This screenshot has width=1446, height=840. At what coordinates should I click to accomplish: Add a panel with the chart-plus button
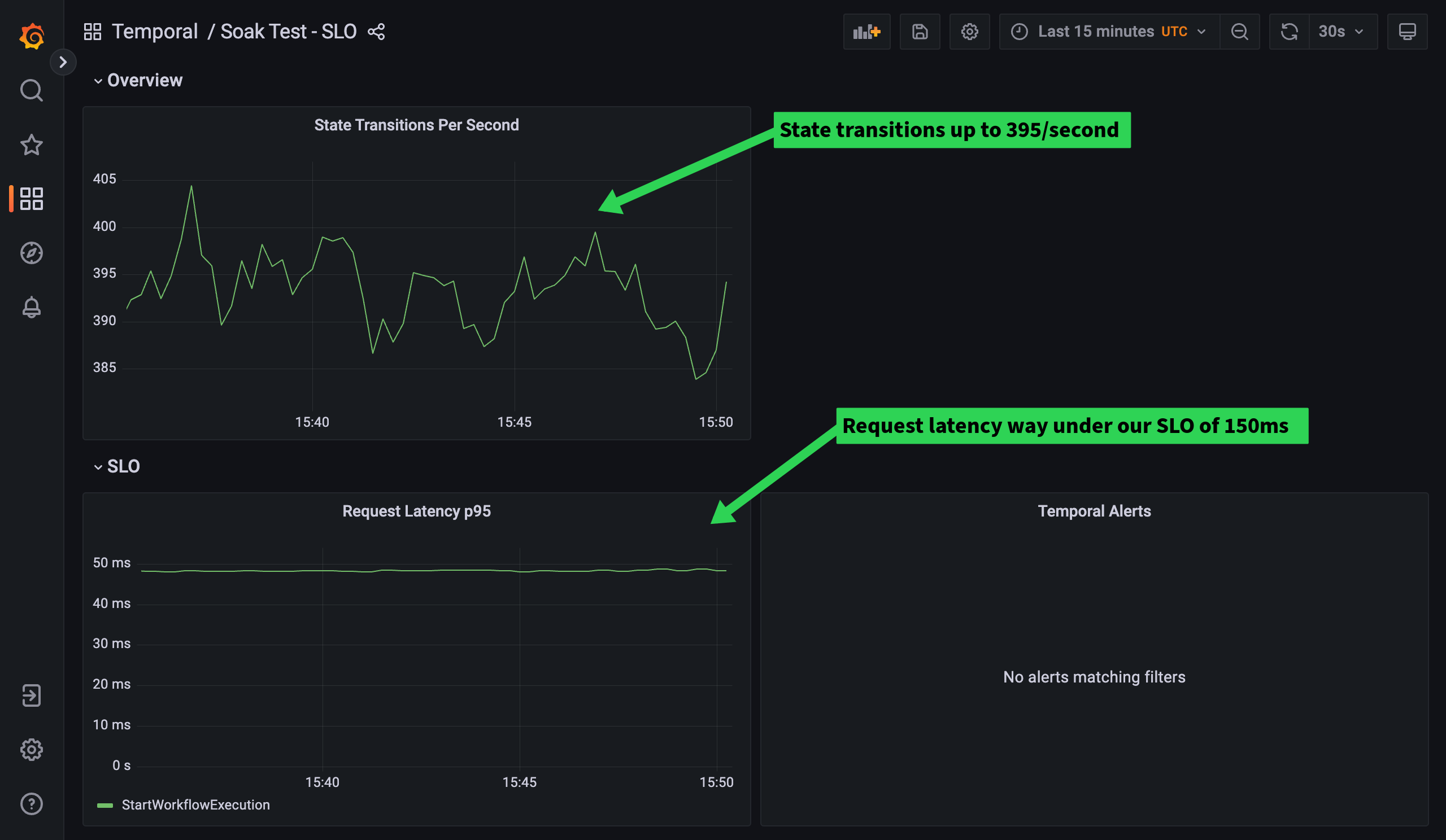click(866, 32)
